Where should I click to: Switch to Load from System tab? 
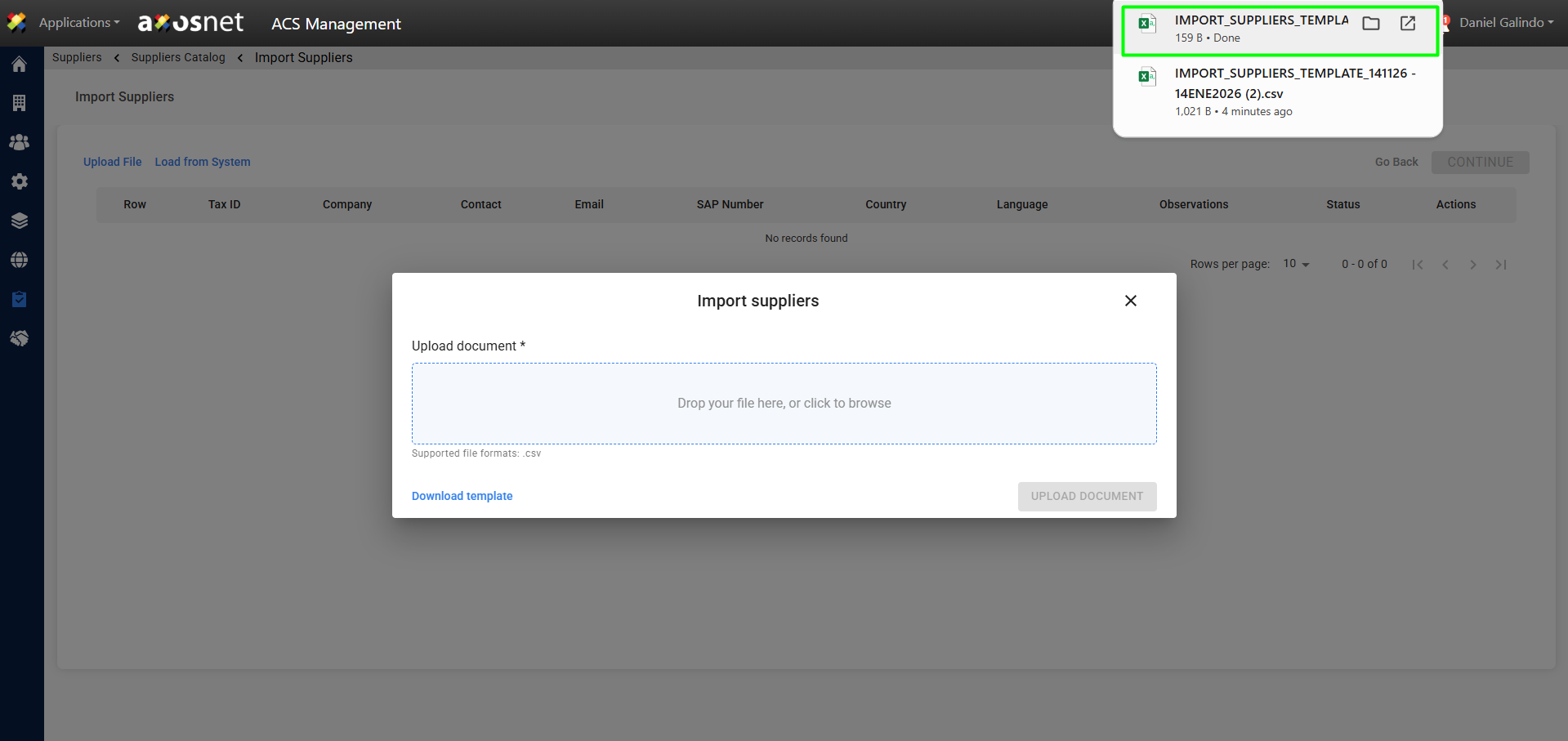[203, 162]
